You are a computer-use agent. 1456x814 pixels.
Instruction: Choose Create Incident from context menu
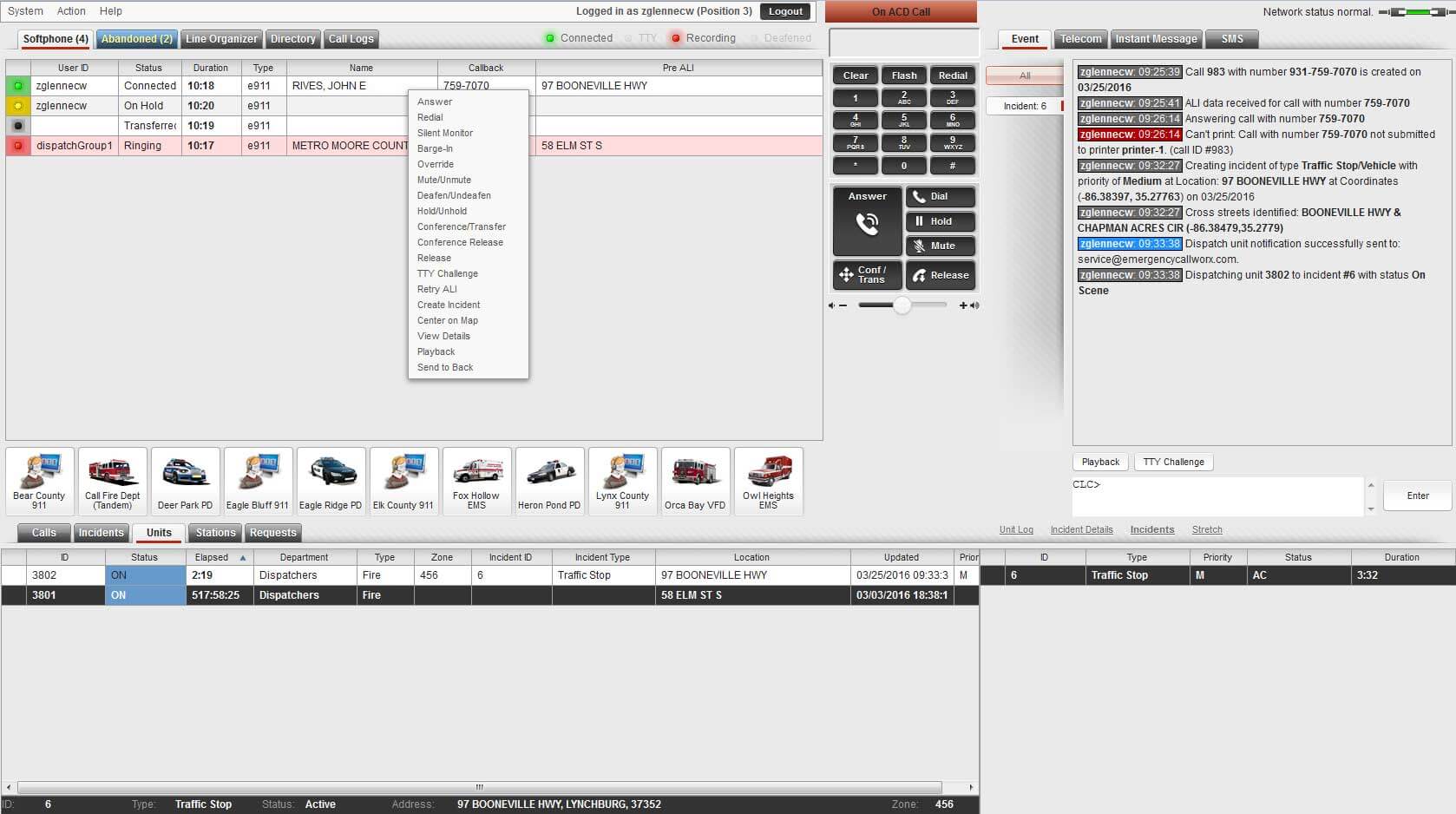[449, 305]
